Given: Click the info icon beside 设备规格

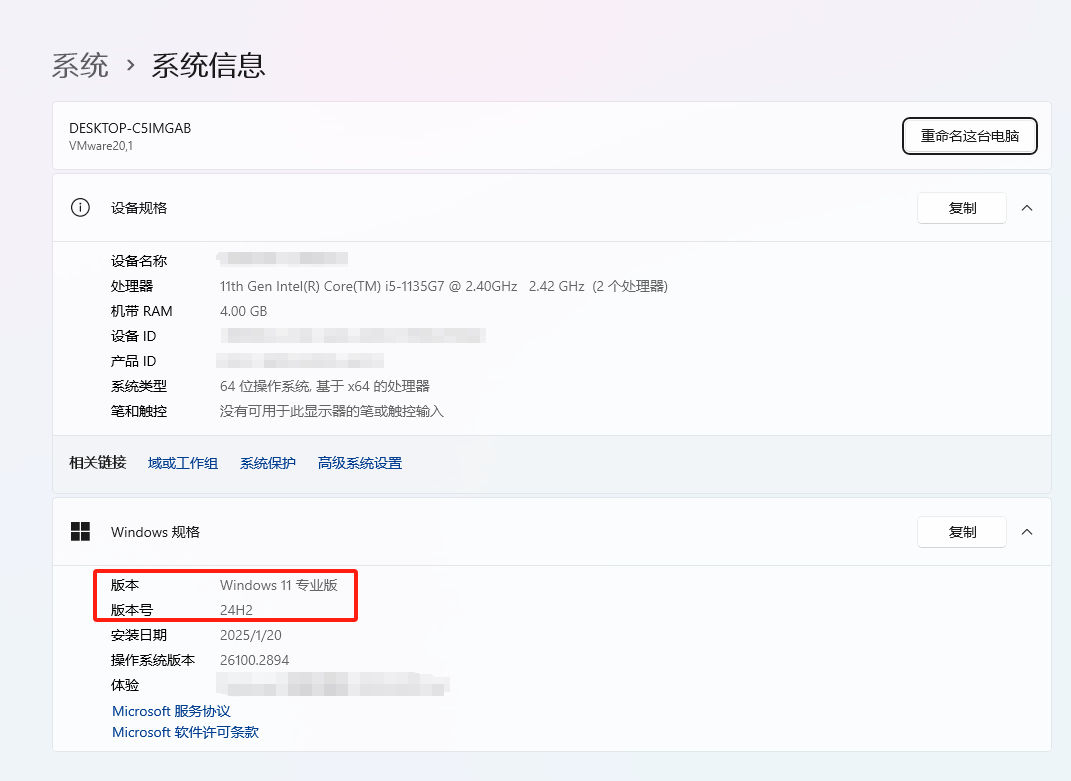Looking at the screenshot, I should pos(80,208).
